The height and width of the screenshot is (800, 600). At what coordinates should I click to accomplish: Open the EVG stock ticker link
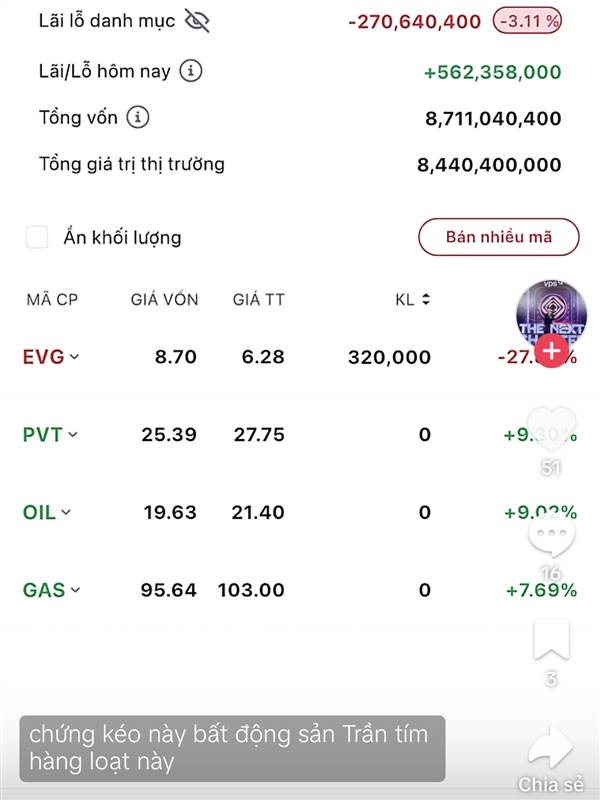(x=43, y=357)
